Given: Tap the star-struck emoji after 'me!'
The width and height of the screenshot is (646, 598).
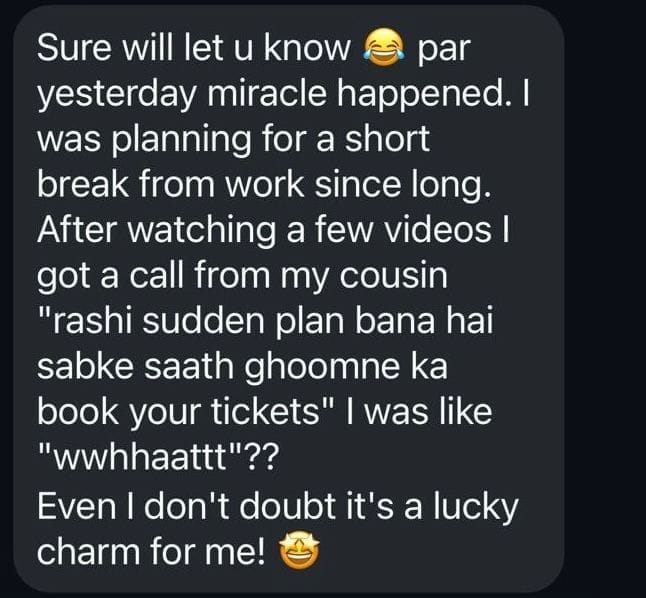Looking at the screenshot, I should click(x=300, y=551).
